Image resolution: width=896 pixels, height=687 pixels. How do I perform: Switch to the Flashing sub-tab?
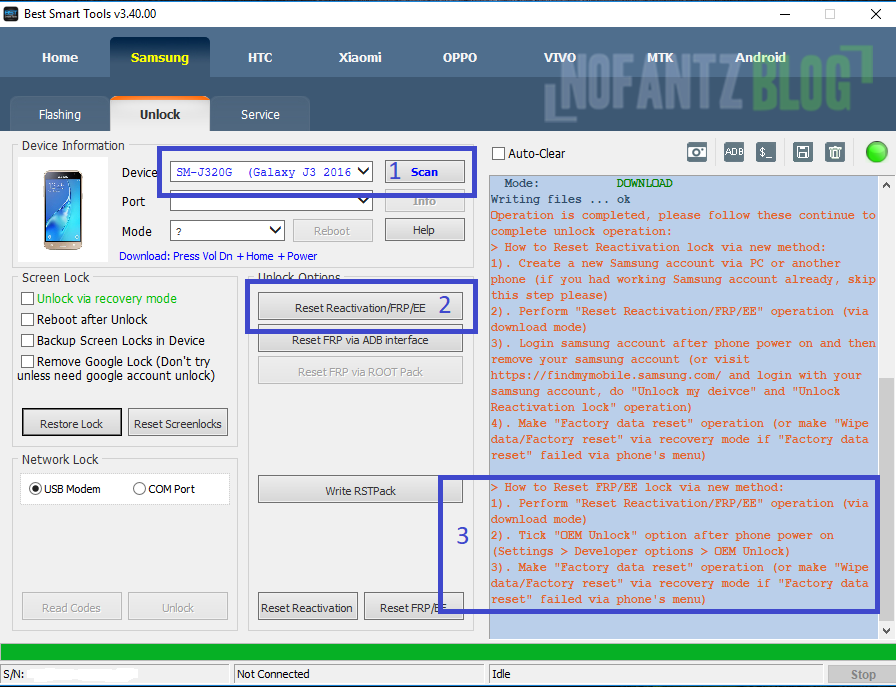[59, 114]
